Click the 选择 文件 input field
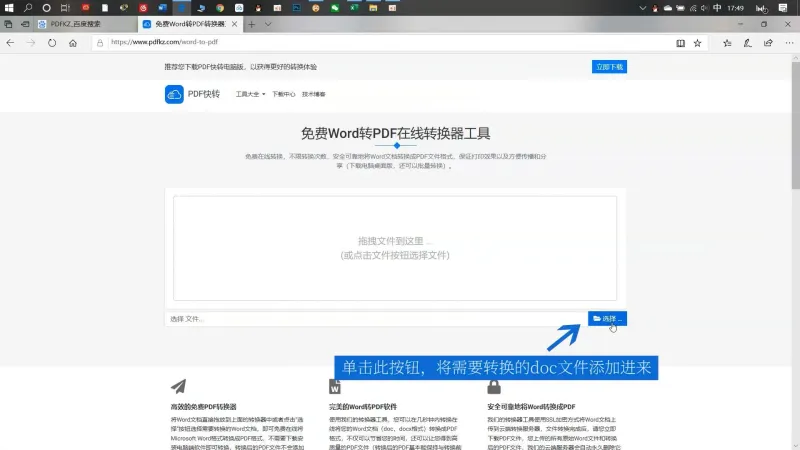800x450 pixels. tap(376, 319)
